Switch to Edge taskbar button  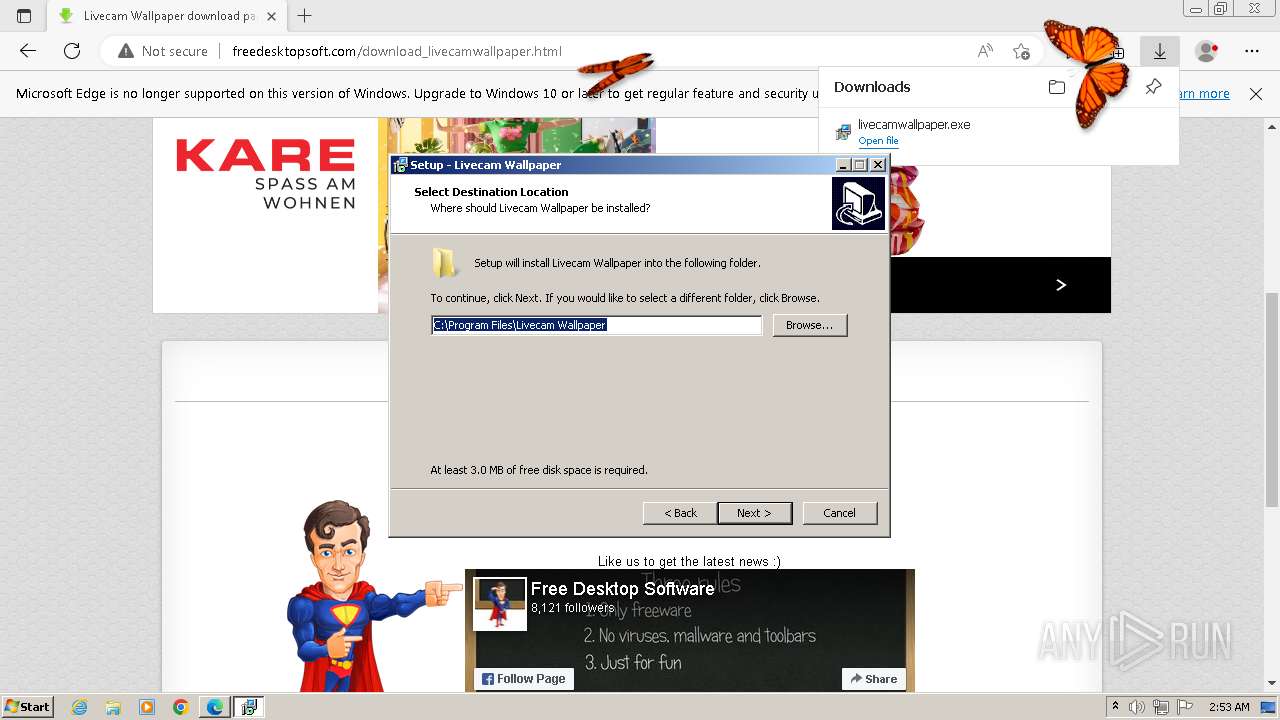215,707
